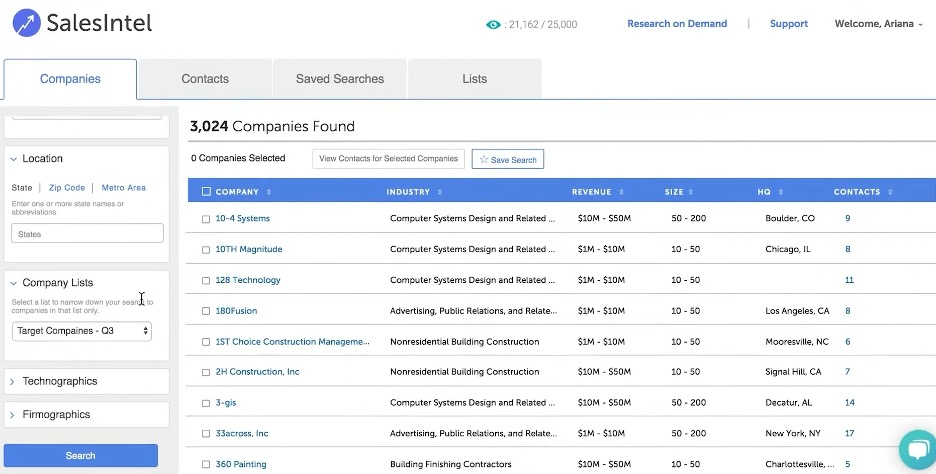Screen dimensions: 936x474
Task: Open the 360 Painting company link
Action: [241, 464]
